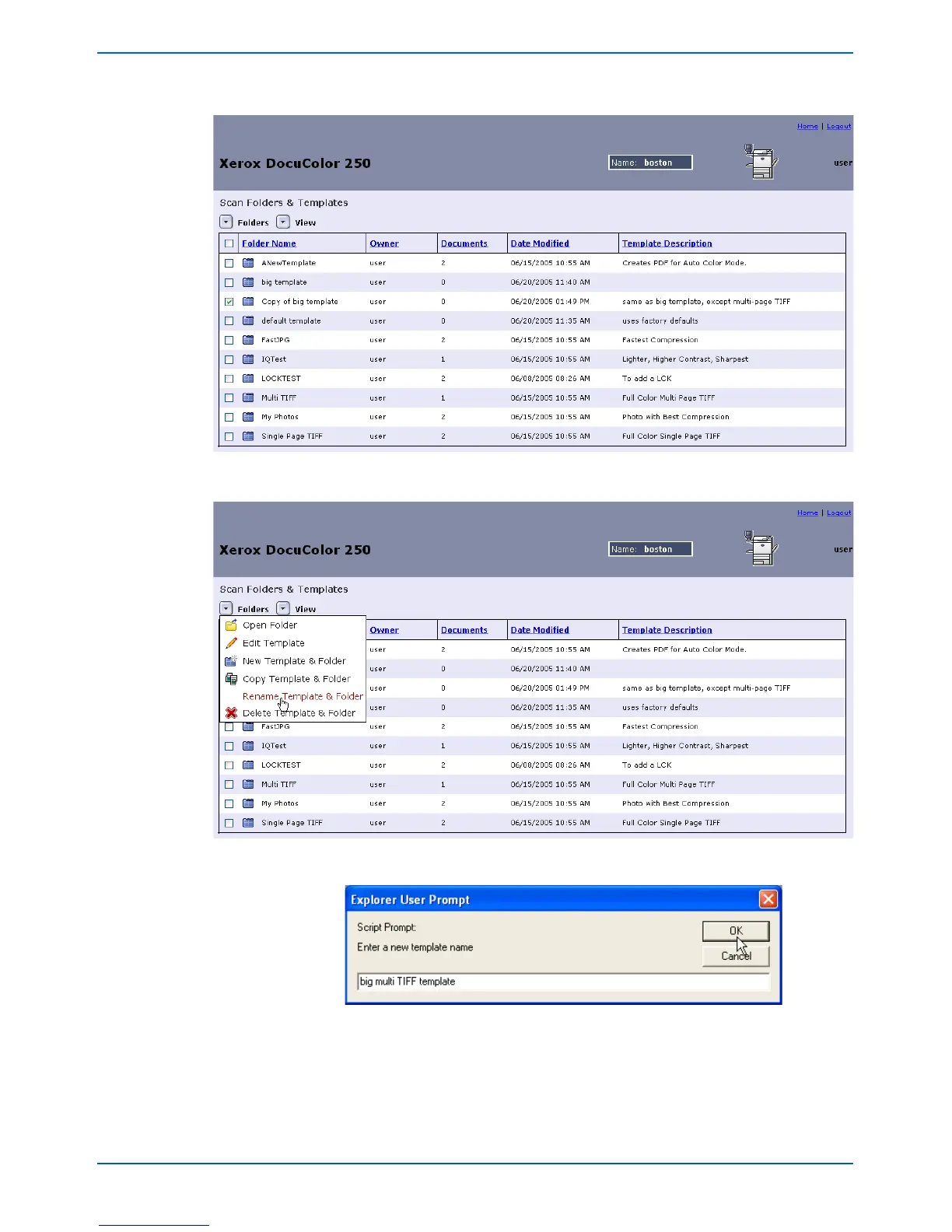Viewport: 952px width, 1232px height.
Task: Sort by Date Modified column in the upper screenshot
Action: point(540,243)
